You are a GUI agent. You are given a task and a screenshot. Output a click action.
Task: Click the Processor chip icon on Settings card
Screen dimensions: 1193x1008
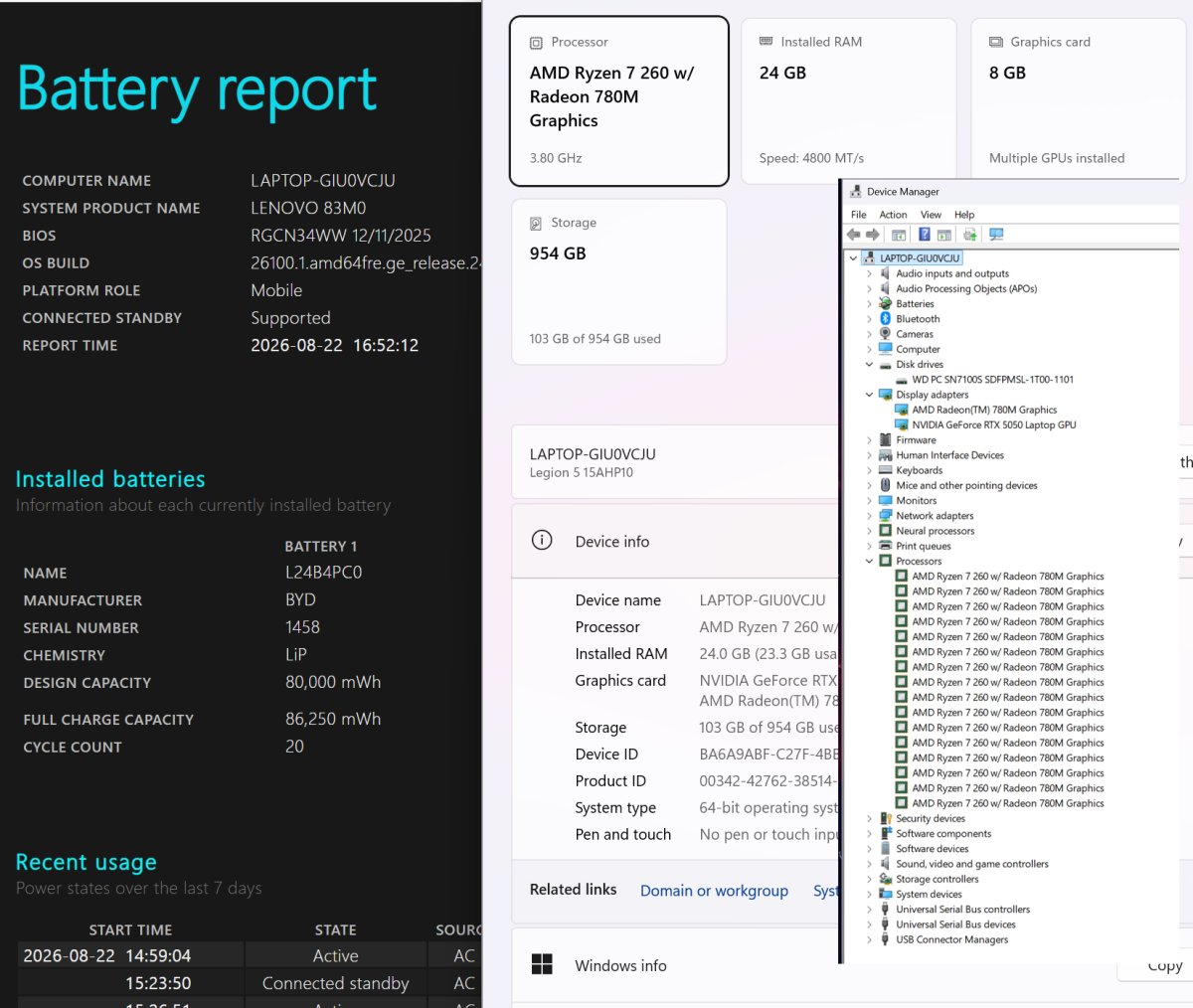tap(537, 43)
